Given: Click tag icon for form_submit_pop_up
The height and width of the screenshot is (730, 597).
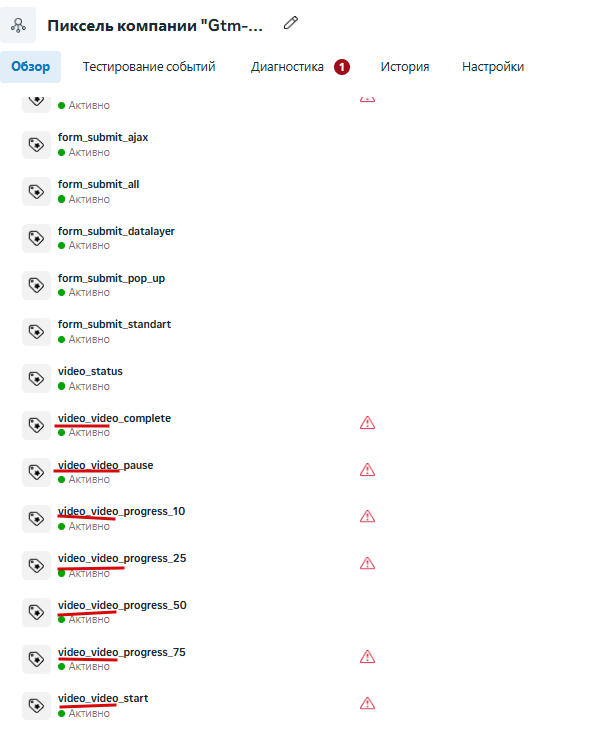Looking at the screenshot, I should tap(36, 285).
